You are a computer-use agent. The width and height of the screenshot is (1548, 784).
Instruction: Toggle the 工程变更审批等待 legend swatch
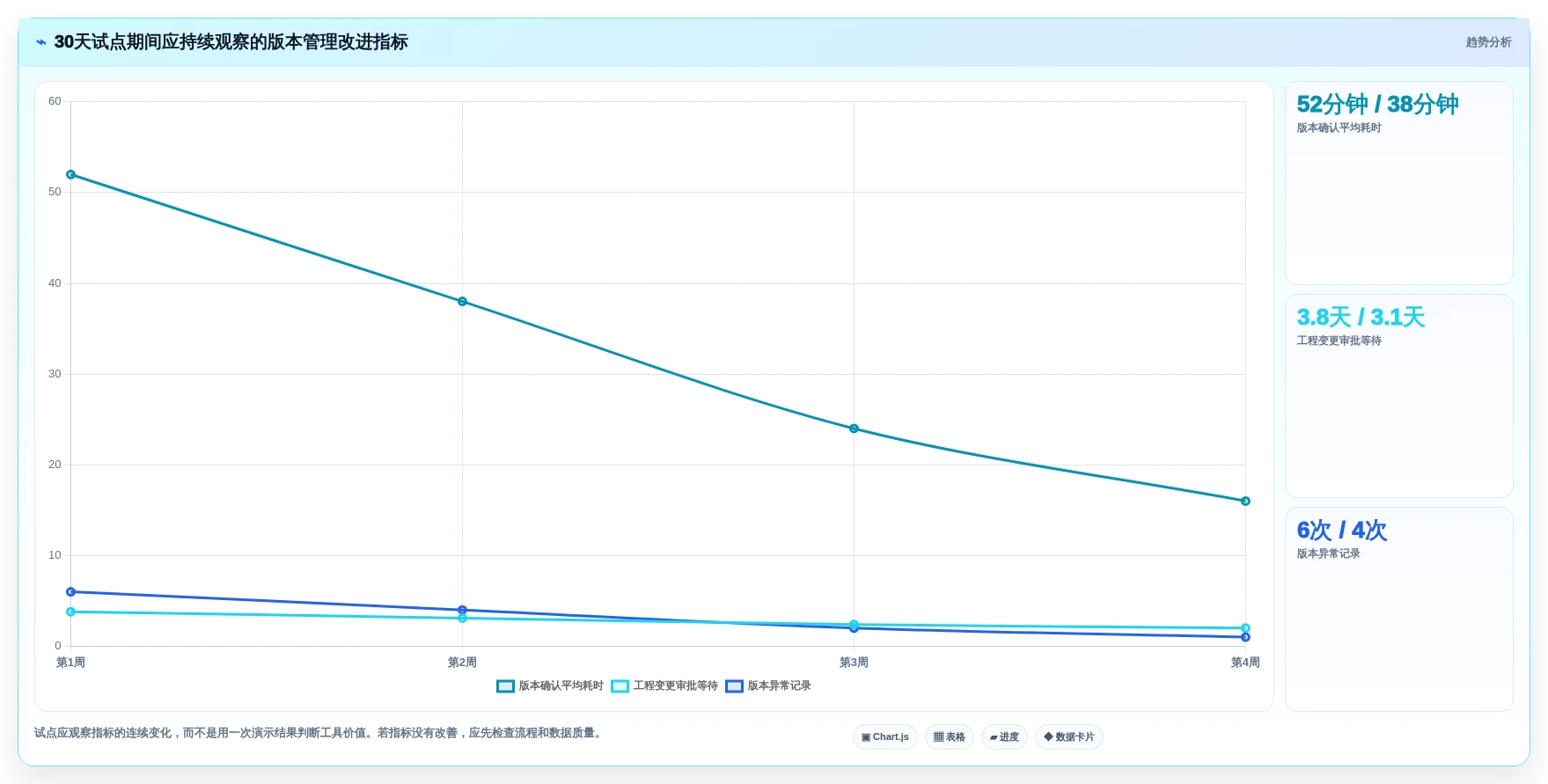pyautogui.click(x=620, y=686)
